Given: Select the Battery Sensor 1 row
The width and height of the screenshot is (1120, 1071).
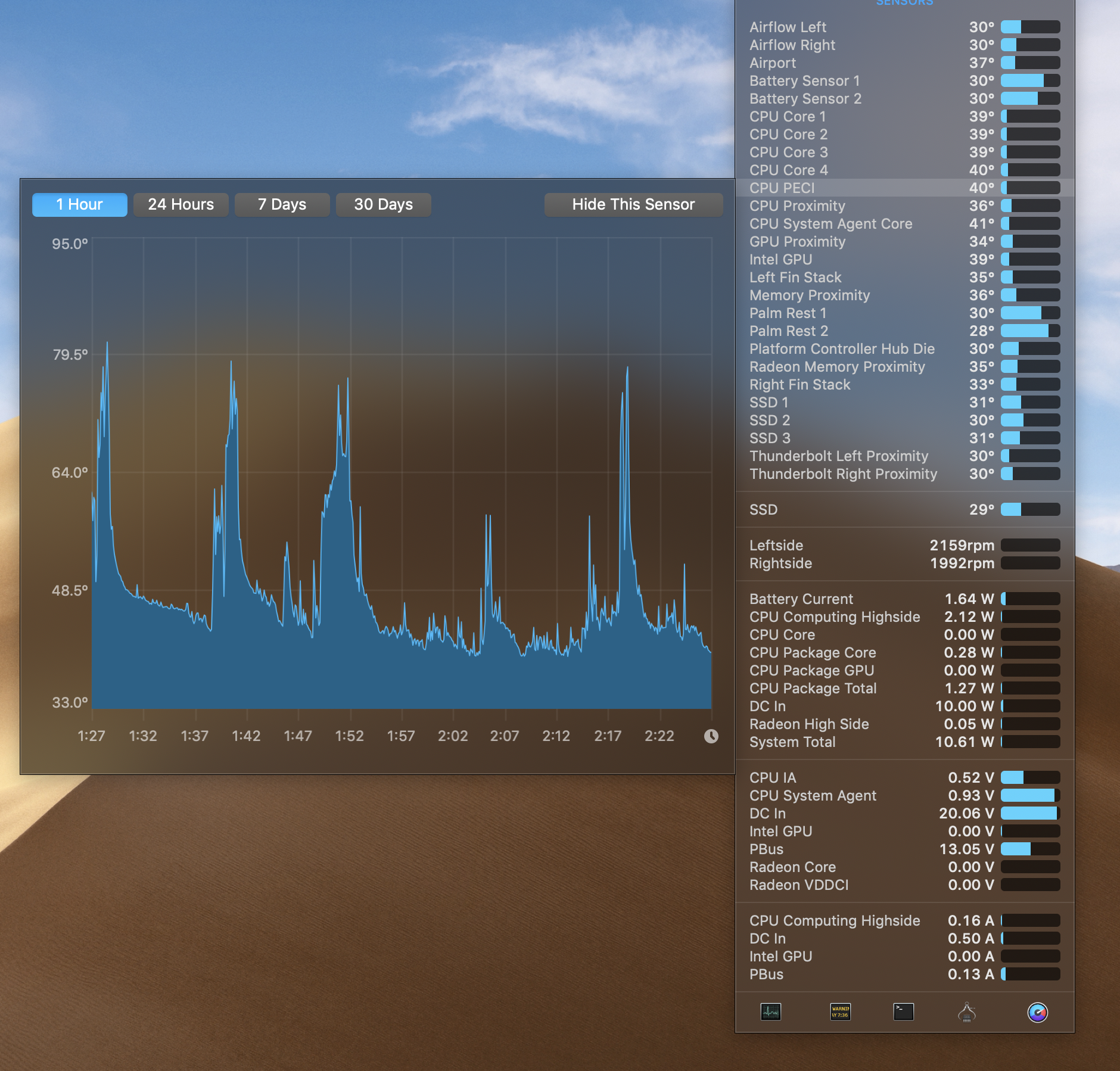Looking at the screenshot, I should (905, 80).
